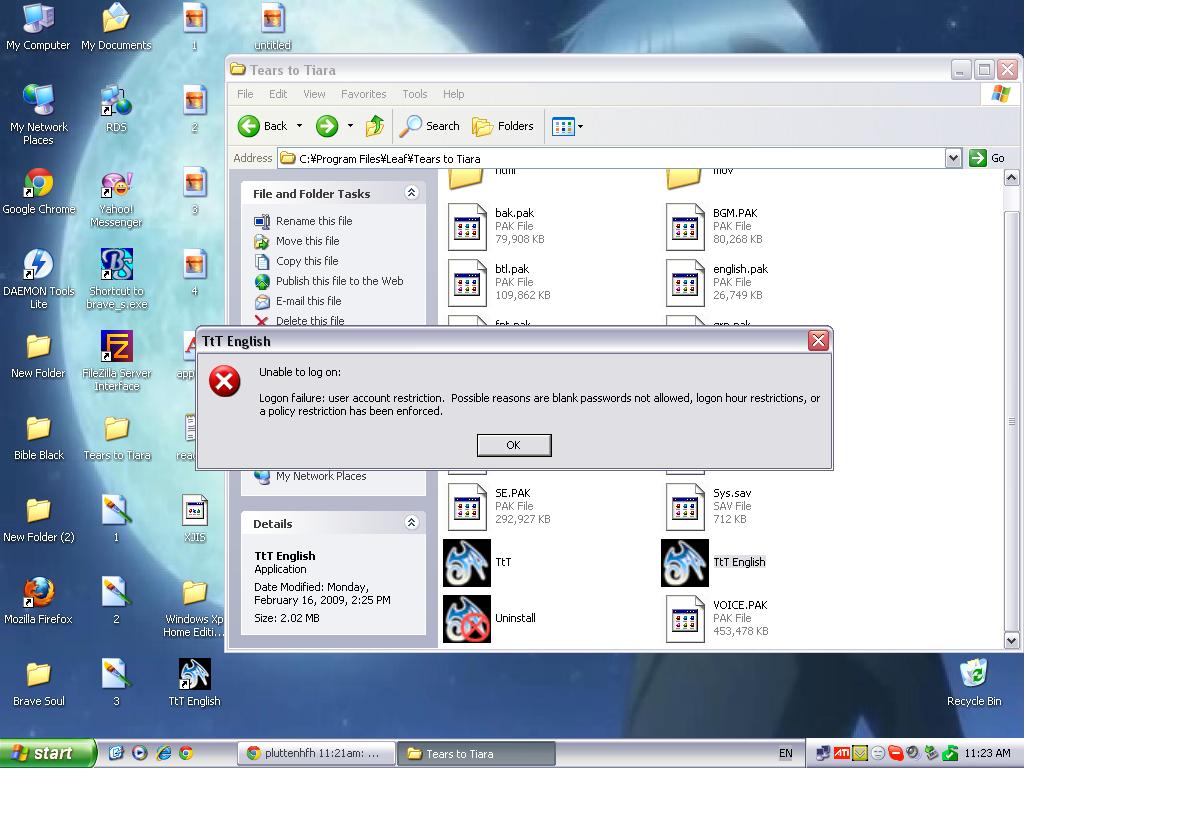Select DAEMON Tools Lite desktop shortcut

[39, 279]
